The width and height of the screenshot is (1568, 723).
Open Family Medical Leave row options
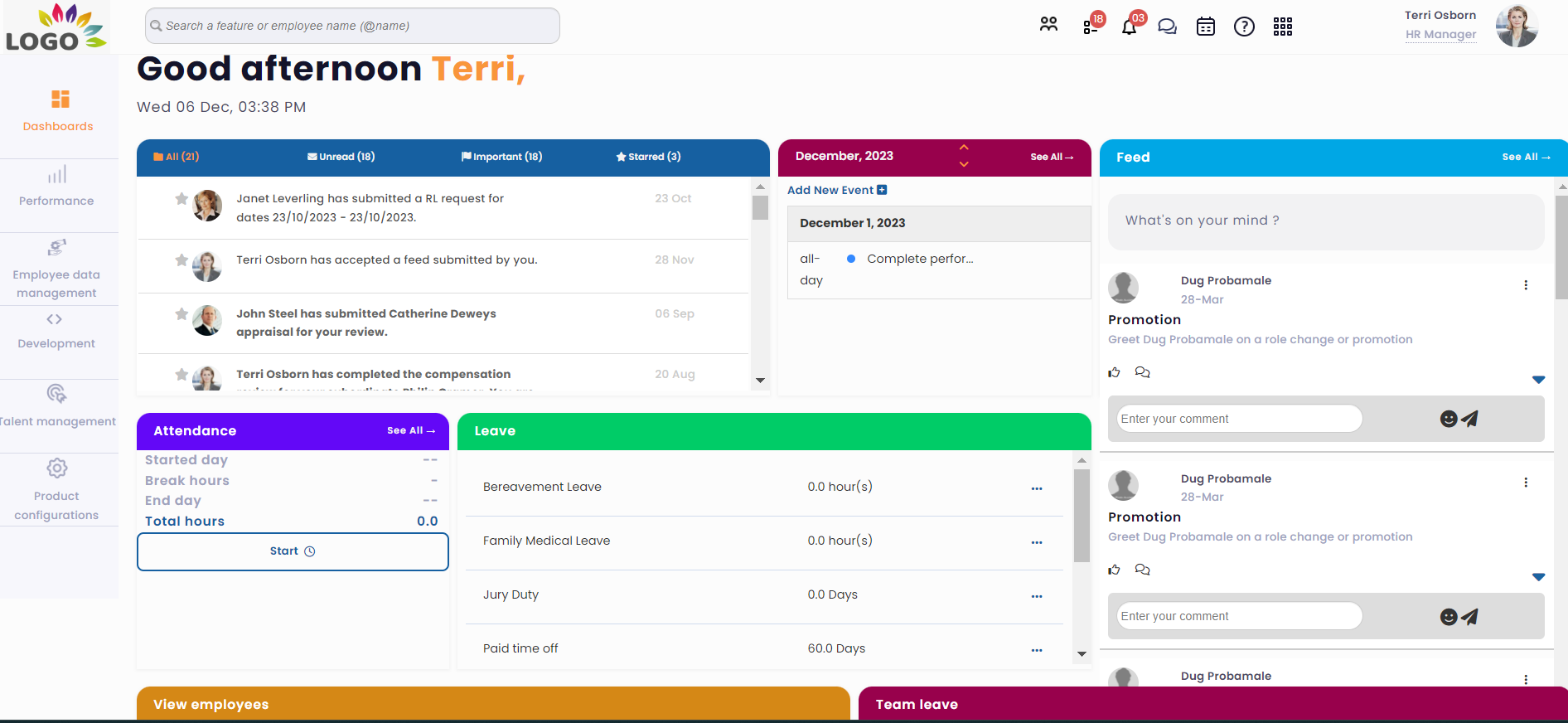(x=1037, y=543)
